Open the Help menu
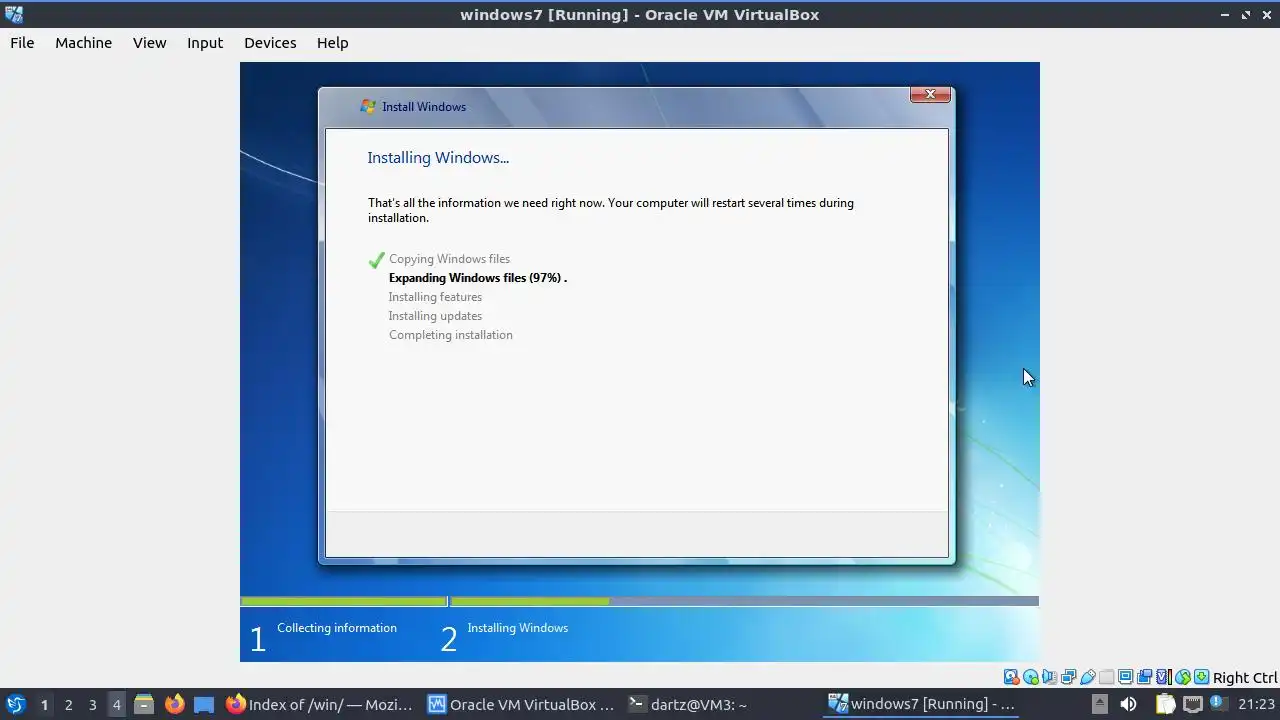 [332, 43]
